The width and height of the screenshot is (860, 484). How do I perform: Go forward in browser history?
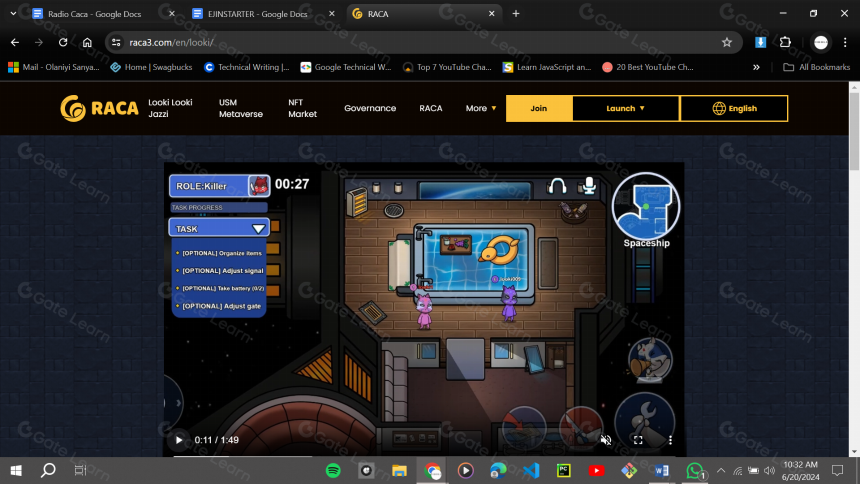point(38,42)
